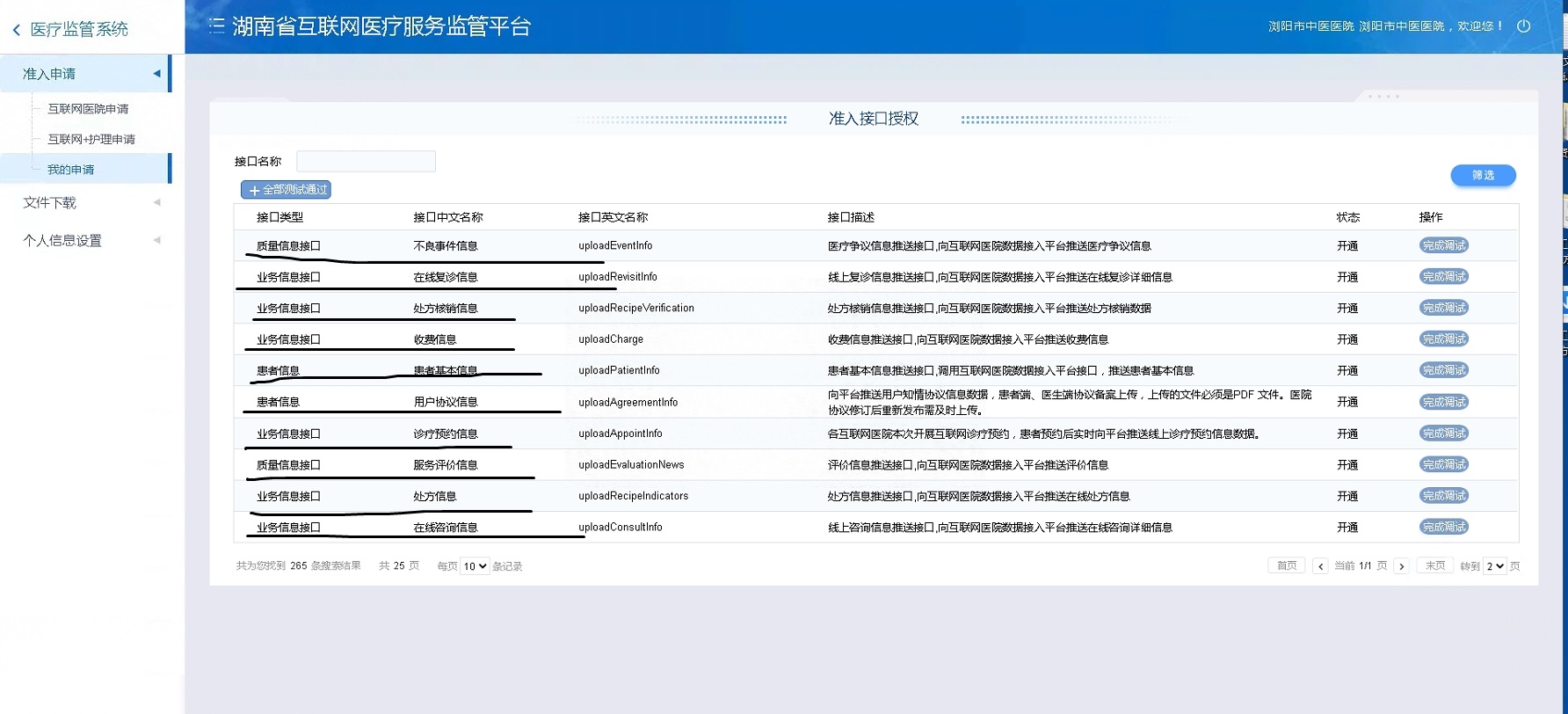Focus the 接口名称 search input field
Screen dimensions: 1568x714
click(366, 161)
